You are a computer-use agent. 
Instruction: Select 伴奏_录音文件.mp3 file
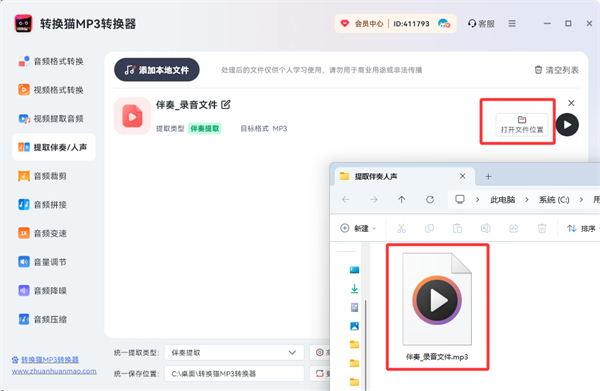(x=437, y=307)
